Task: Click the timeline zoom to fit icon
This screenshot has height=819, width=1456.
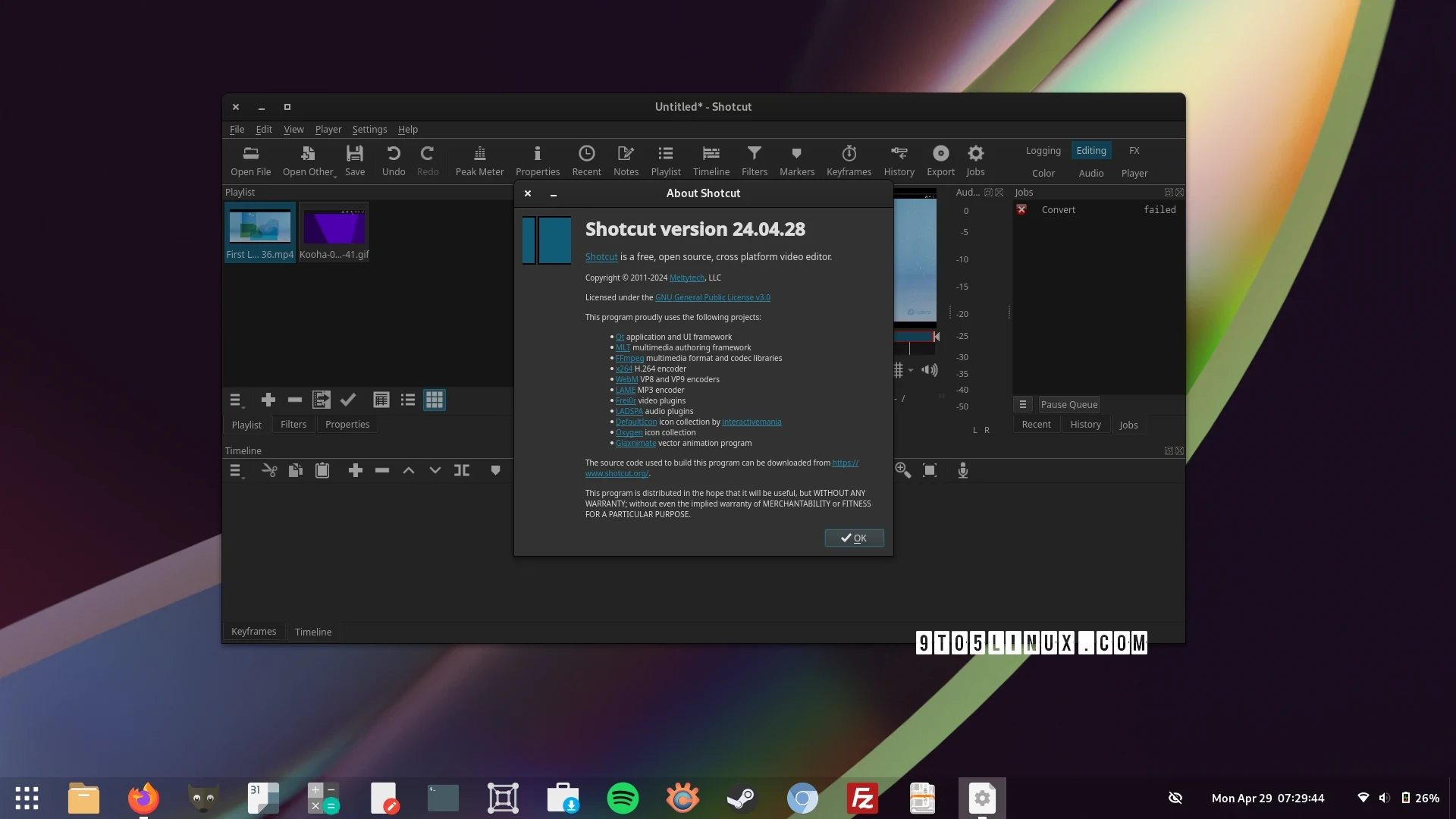Action: tap(930, 471)
